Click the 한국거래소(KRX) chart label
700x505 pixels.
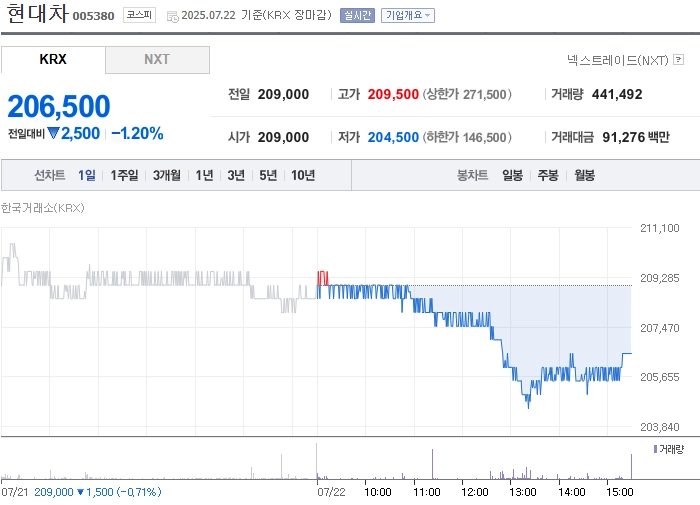coord(42,208)
